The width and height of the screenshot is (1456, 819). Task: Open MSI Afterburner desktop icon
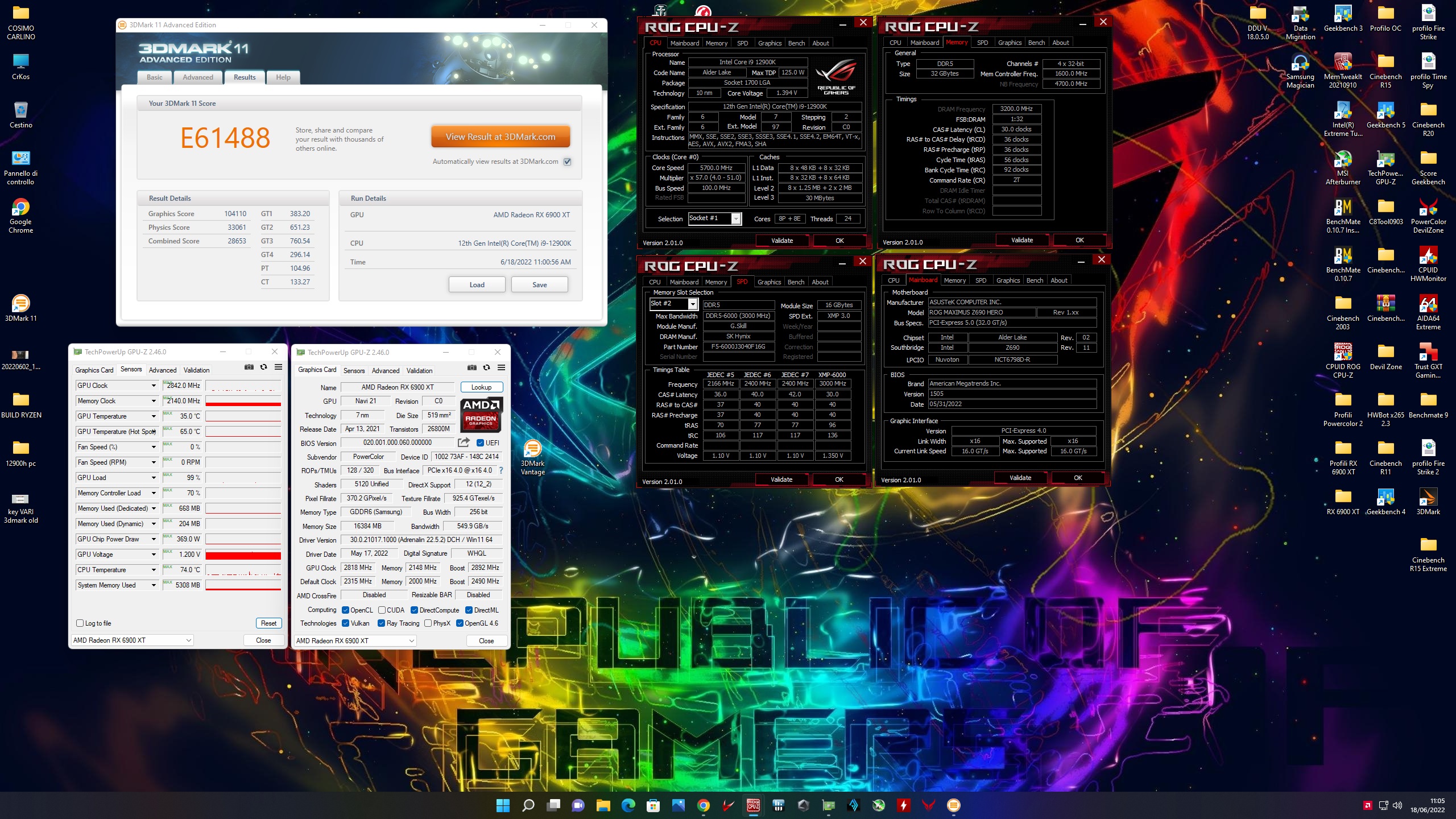(x=1343, y=167)
